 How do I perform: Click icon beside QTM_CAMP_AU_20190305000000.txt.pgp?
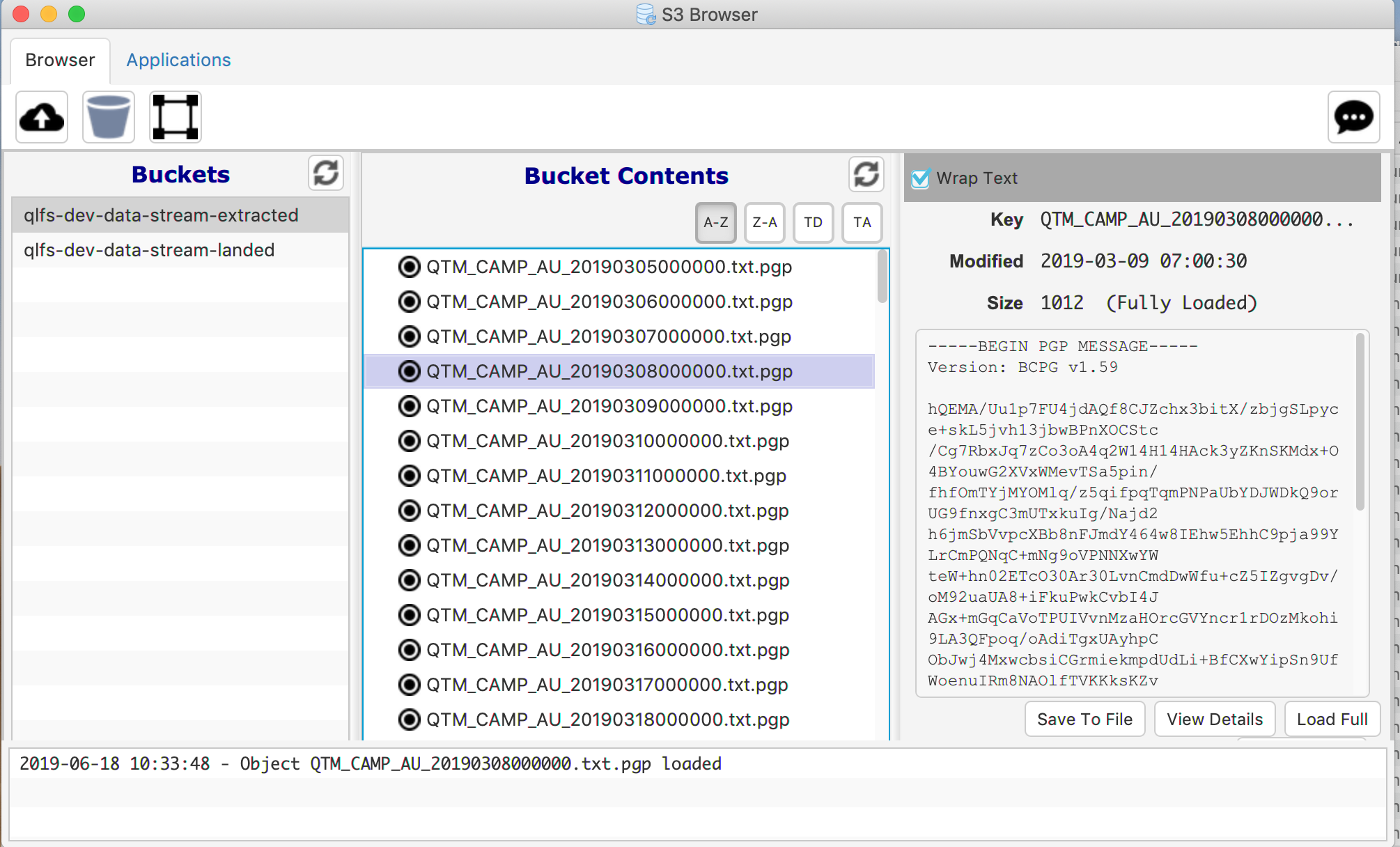[409, 267]
